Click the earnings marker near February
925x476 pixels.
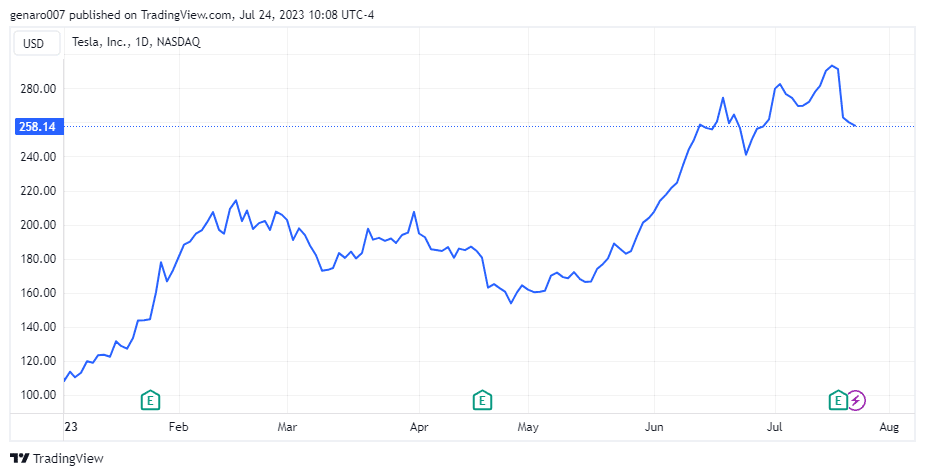(150, 401)
